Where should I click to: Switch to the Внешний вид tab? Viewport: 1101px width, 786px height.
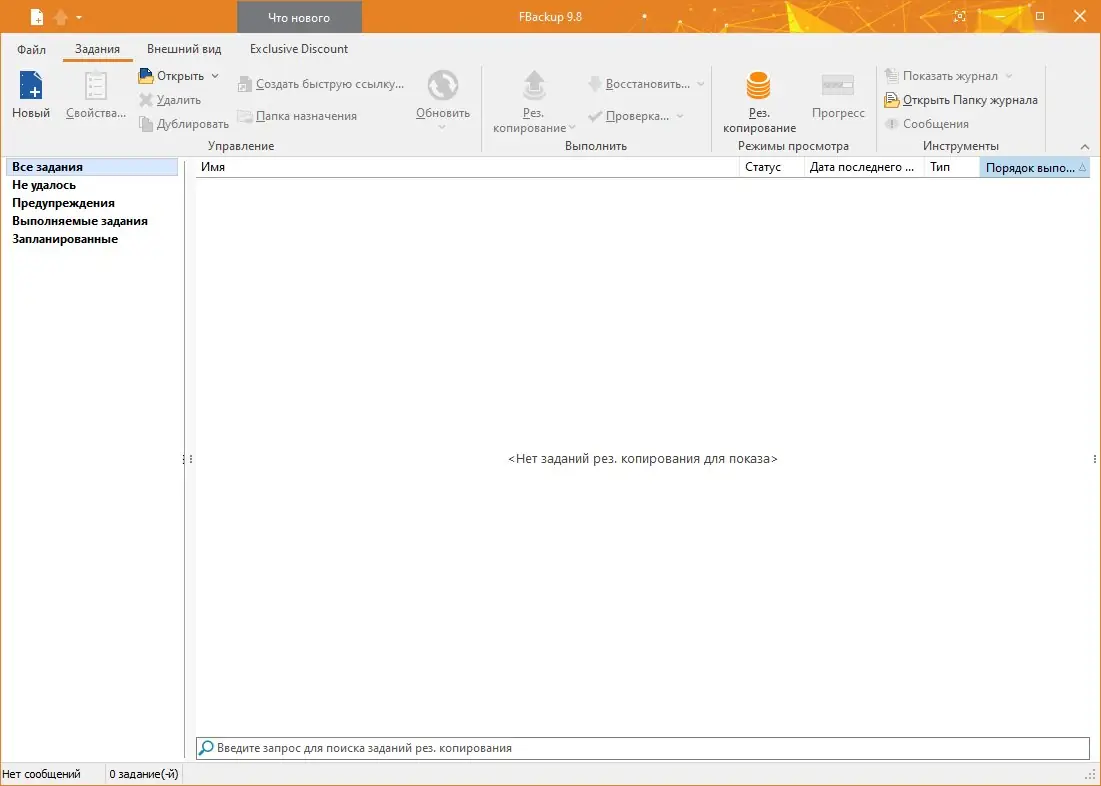pos(184,48)
